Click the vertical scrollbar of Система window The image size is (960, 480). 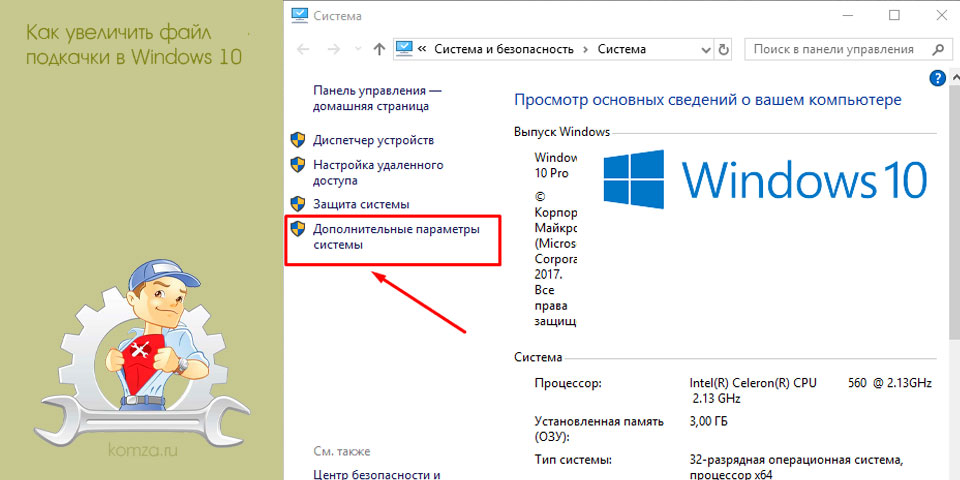[955, 276]
